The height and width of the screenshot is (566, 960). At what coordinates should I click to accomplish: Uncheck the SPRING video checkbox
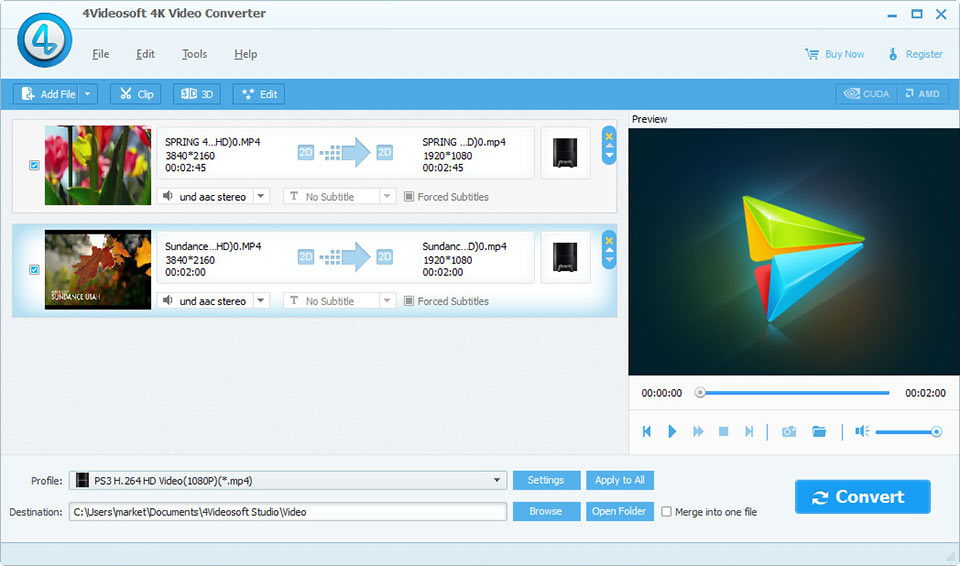pyautogui.click(x=34, y=165)
